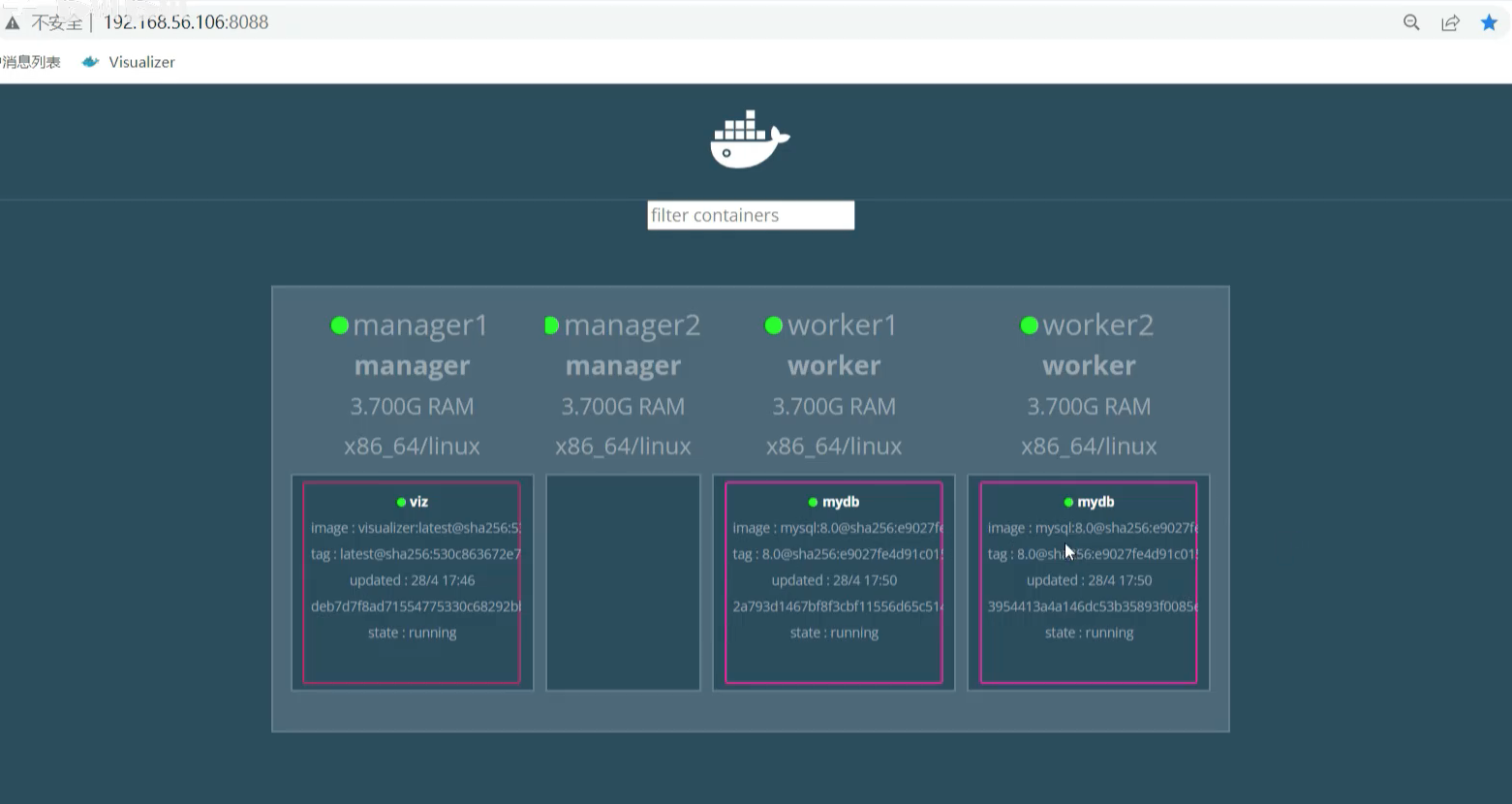Click manager2 green status dot
The width and height of the screenshot is (1512, 804).
tap(551, 325)
